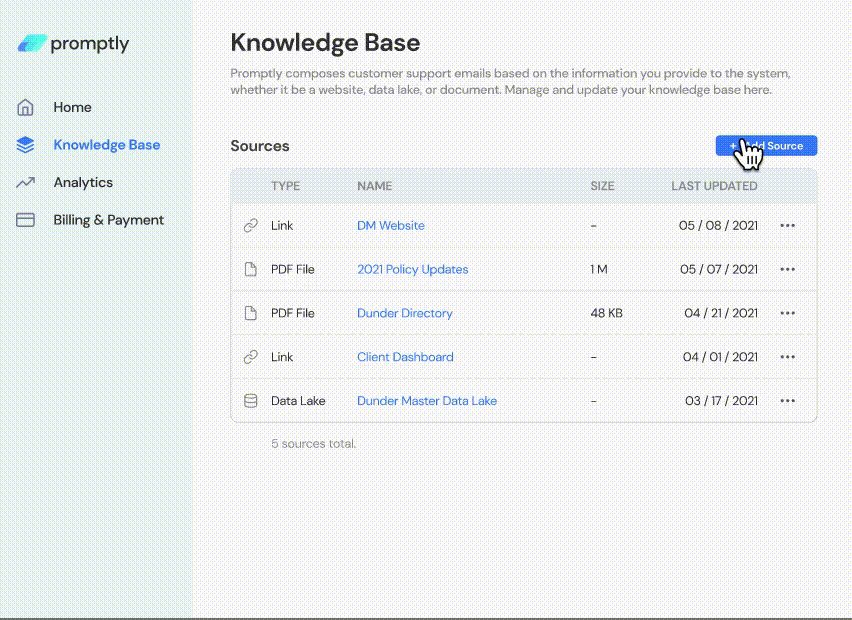Screen dimensions: 852x620
Task: Click the Promptly logo icon
Action: (x=32, y=43)
